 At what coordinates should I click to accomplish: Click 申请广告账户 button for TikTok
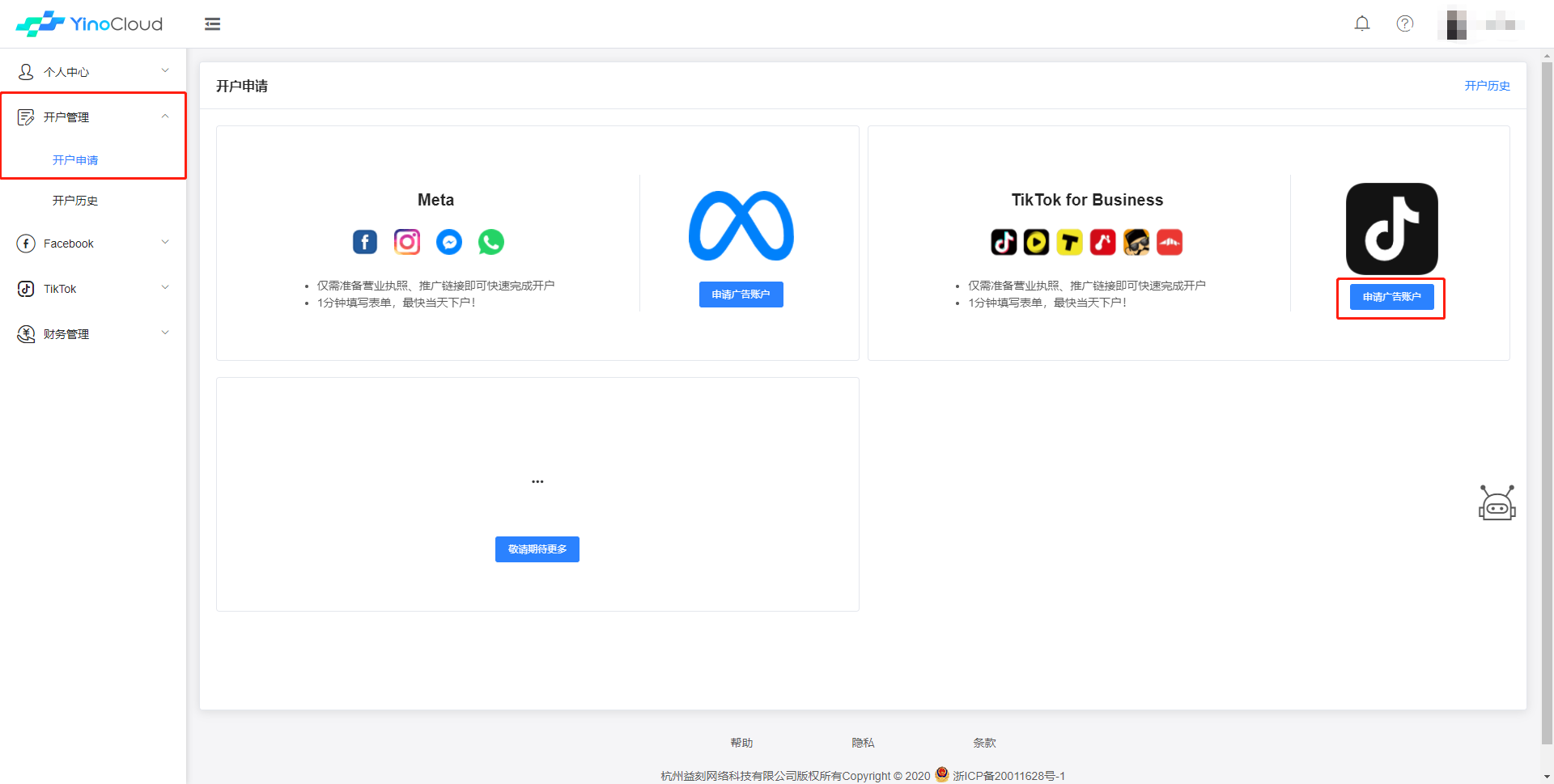pyautogui.click(x=1391, y=297)
